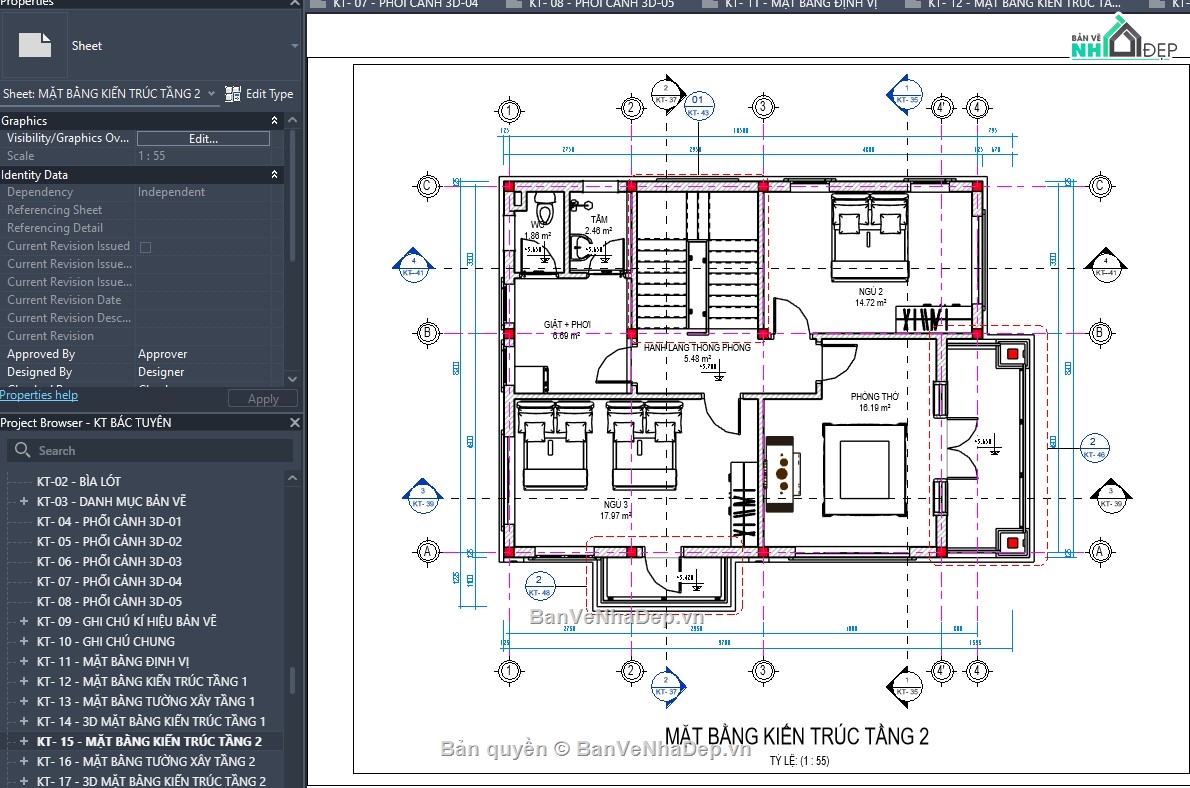Open the Sheet type selector dropdown
This screenshot has width=1190, height=788.
294,46
